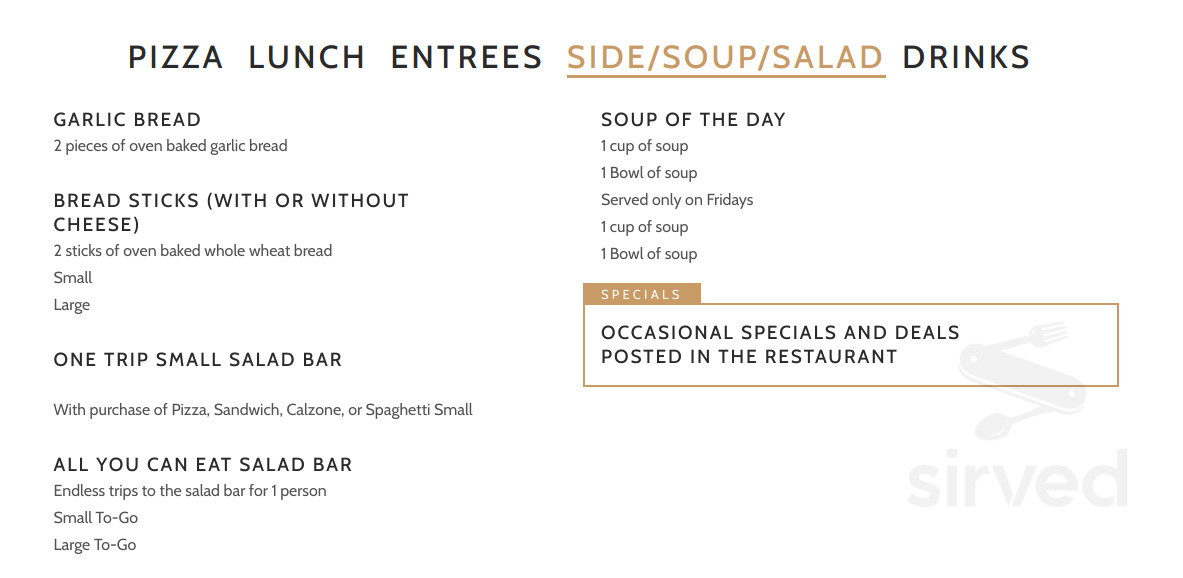Click the Small To-Go option
1183x578 pixels.
click(x=96, y=518)
